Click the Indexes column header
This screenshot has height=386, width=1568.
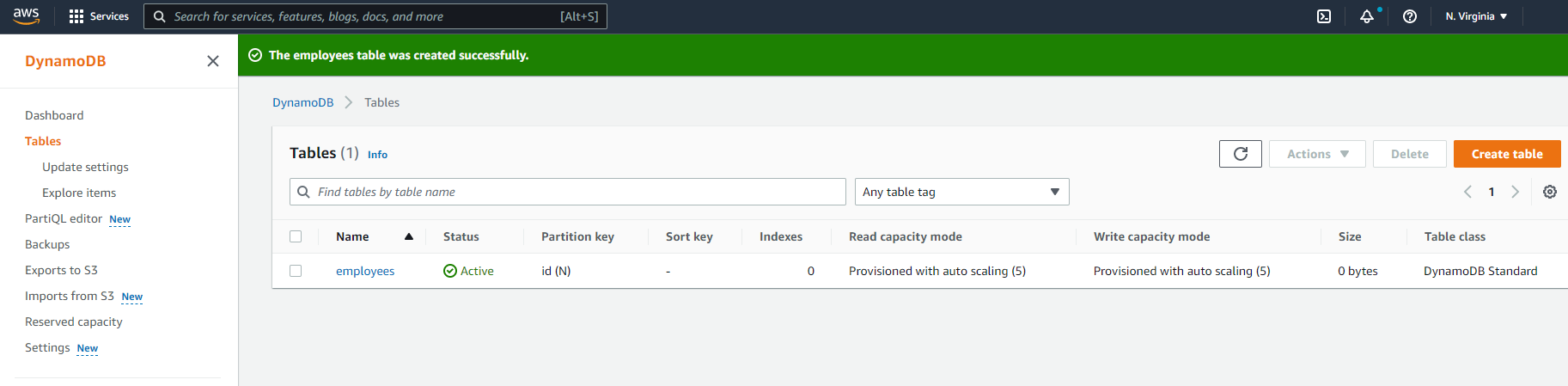781,236
